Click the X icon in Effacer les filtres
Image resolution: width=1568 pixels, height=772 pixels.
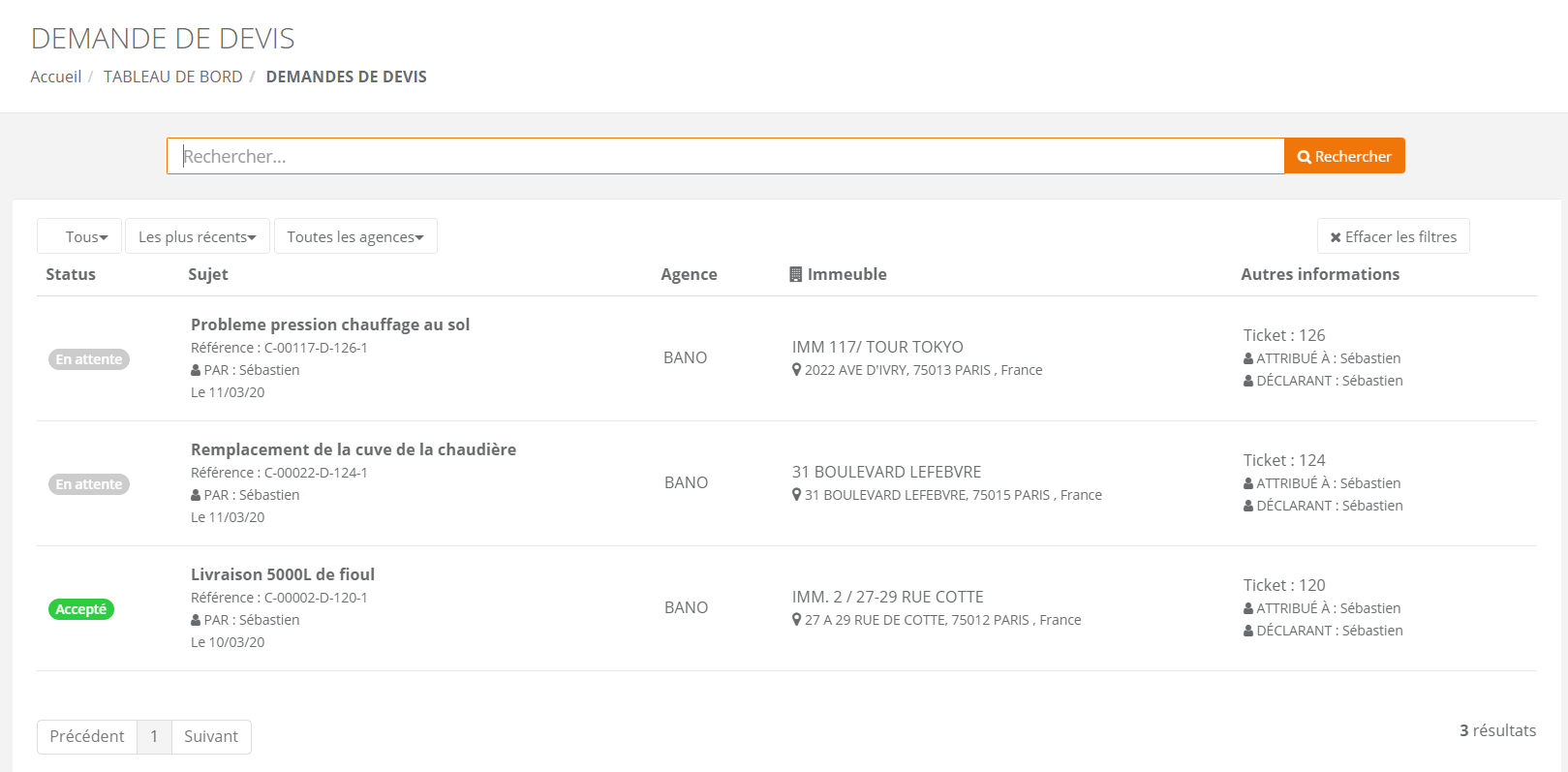(1336, 237)
